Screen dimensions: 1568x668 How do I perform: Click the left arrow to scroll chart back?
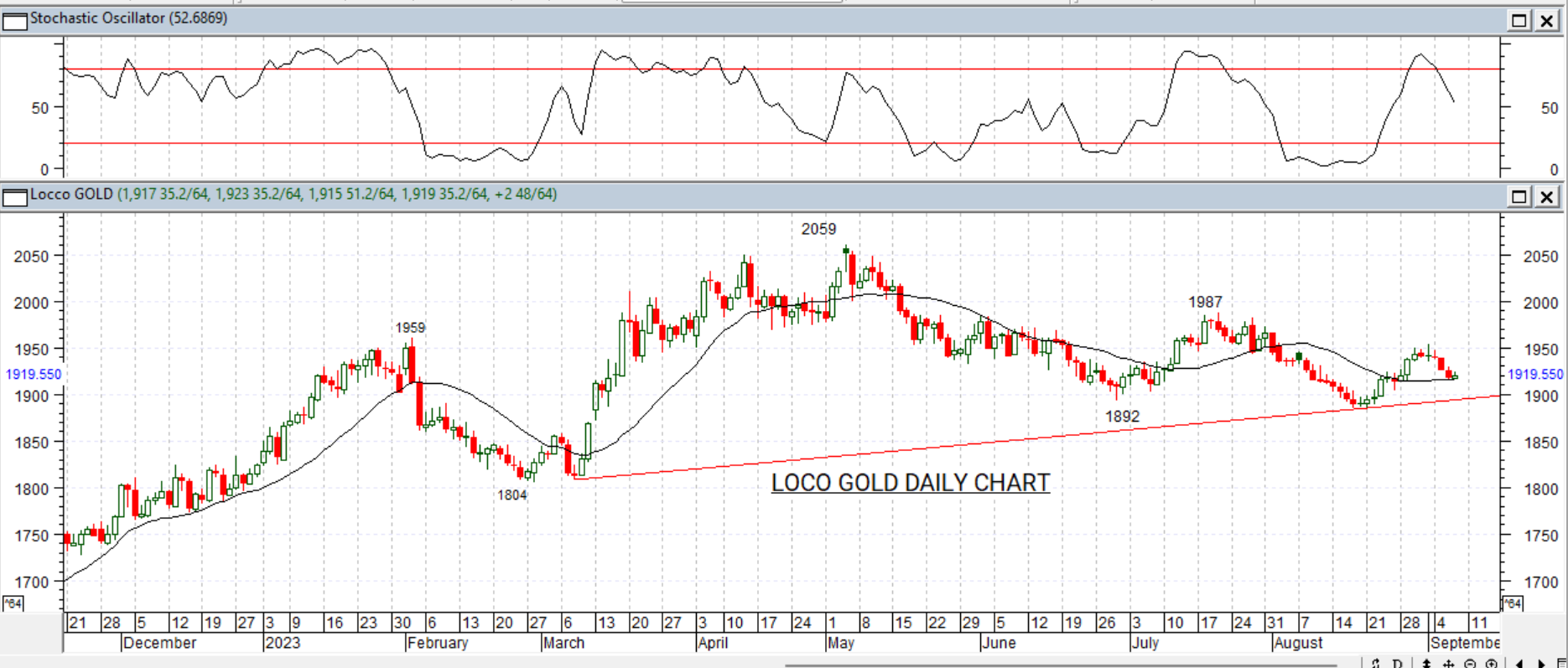1519,663
